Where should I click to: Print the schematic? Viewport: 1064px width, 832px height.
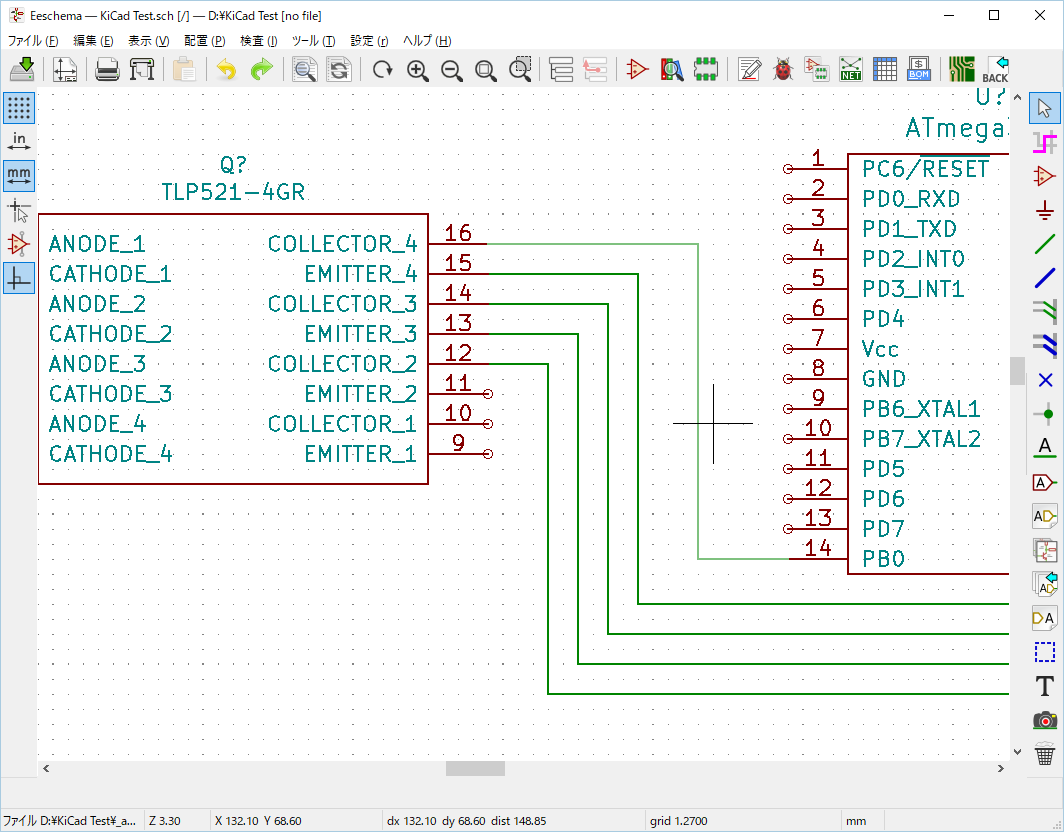tap(107, 69)
